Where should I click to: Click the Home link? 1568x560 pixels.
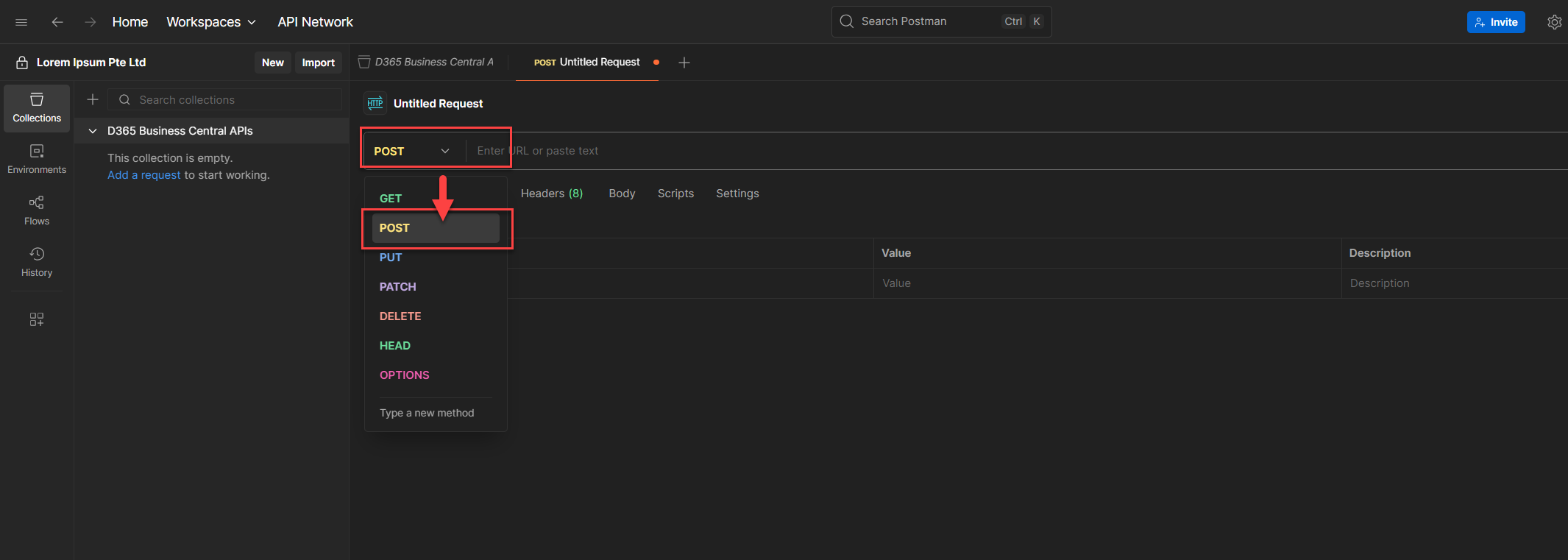(130, 22)
